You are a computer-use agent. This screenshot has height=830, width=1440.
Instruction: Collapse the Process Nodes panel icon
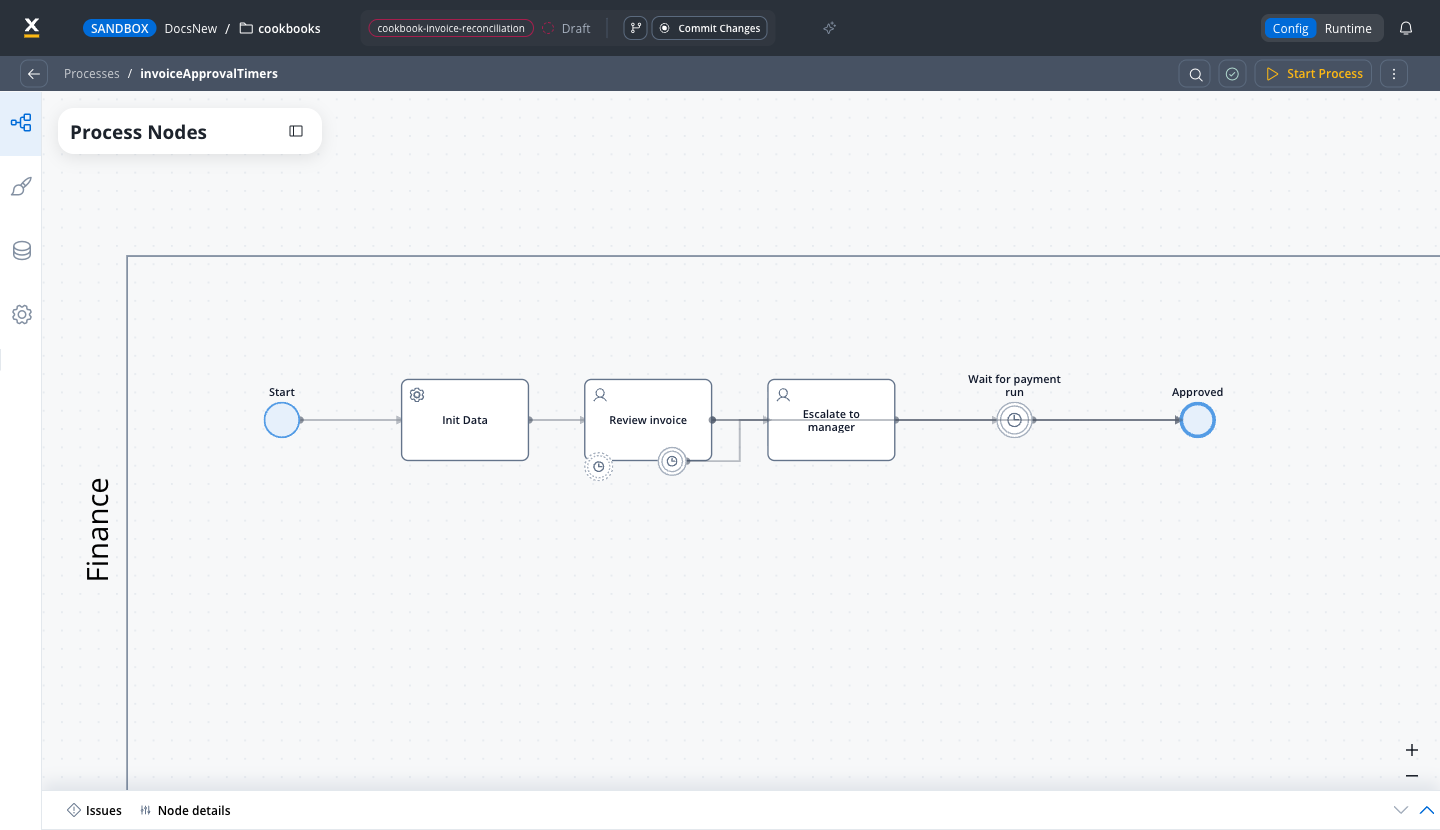pyautogui.click(x=296, y=131)
